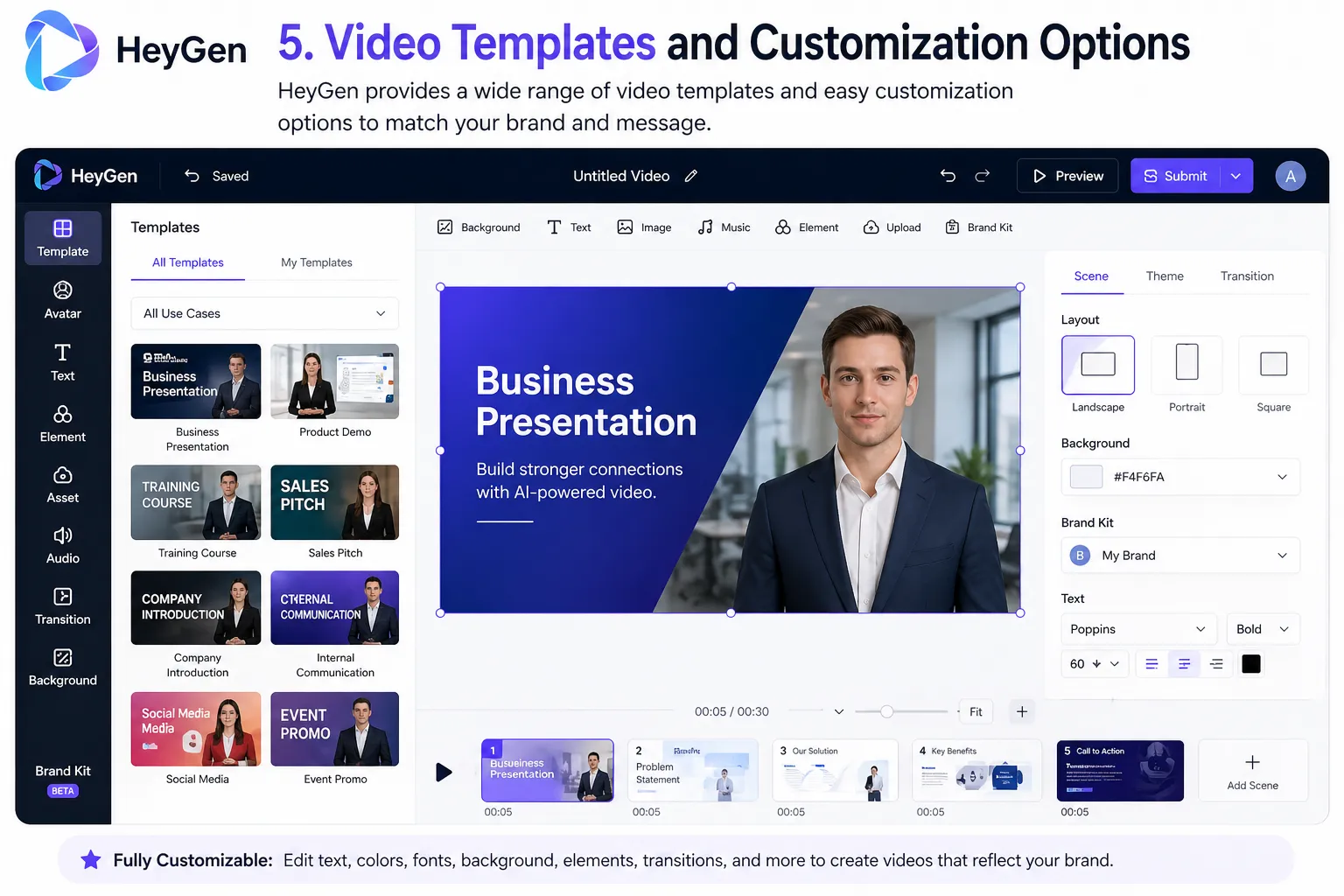Align text center

coord(1184,664)
